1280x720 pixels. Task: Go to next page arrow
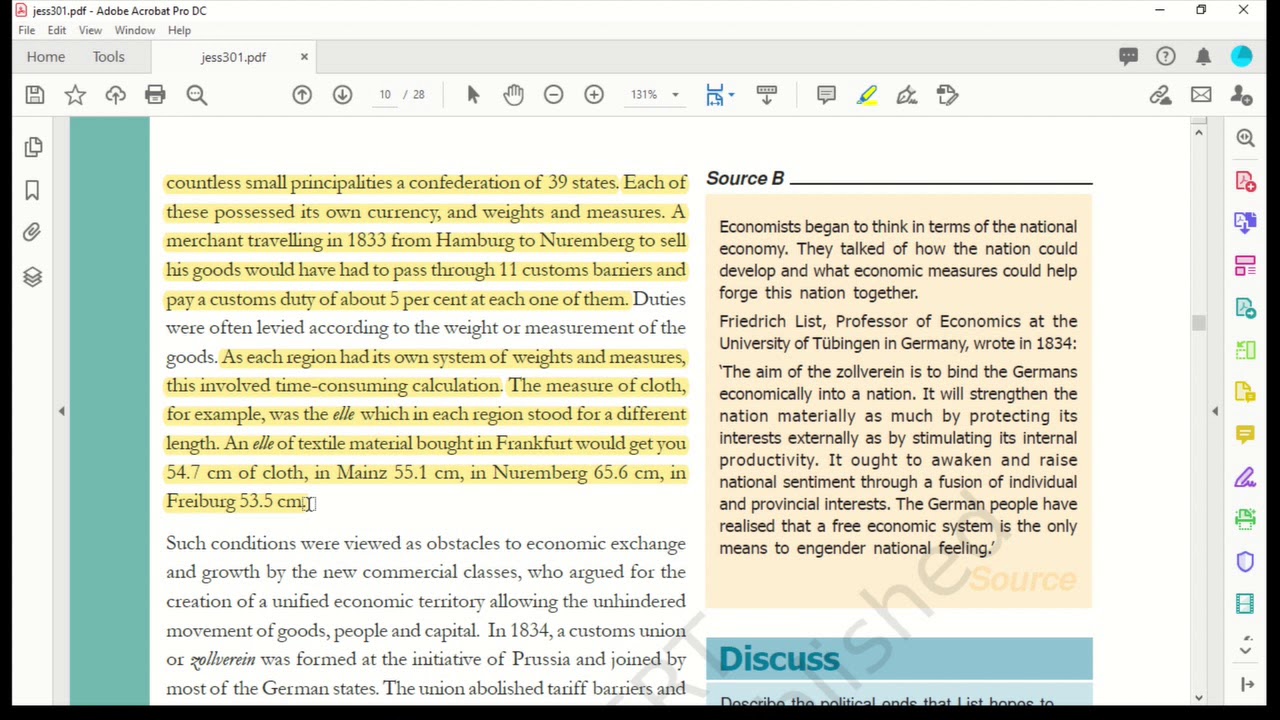coord(342,95)
